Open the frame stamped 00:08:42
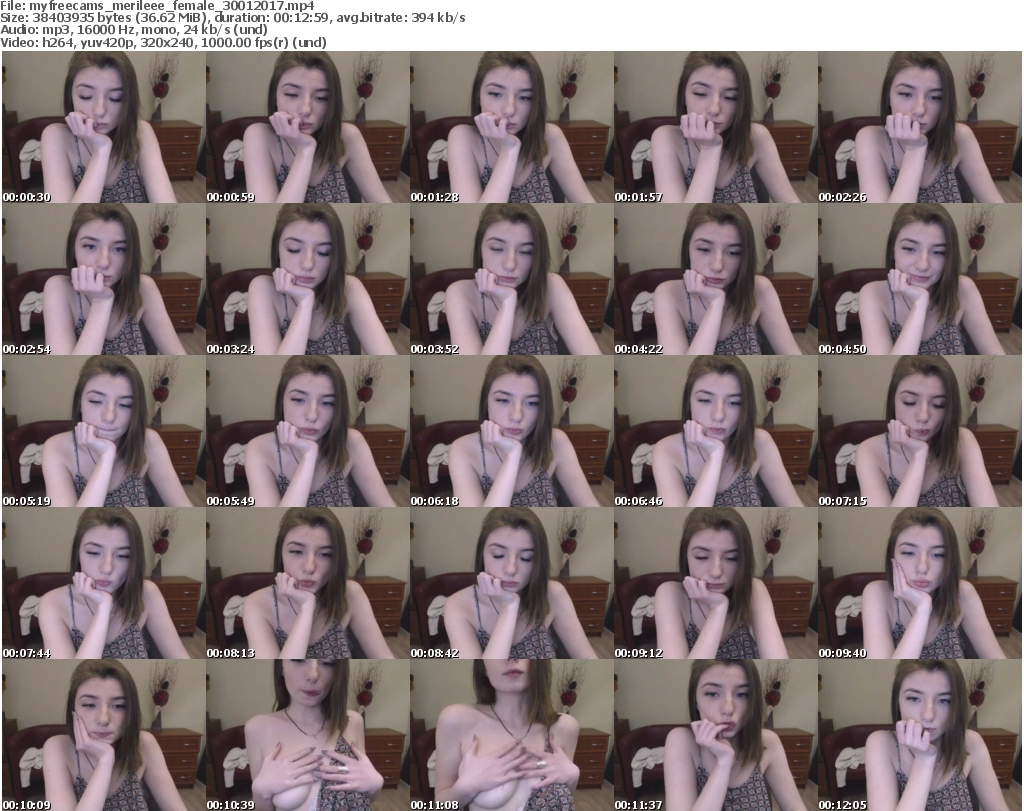 512,584
